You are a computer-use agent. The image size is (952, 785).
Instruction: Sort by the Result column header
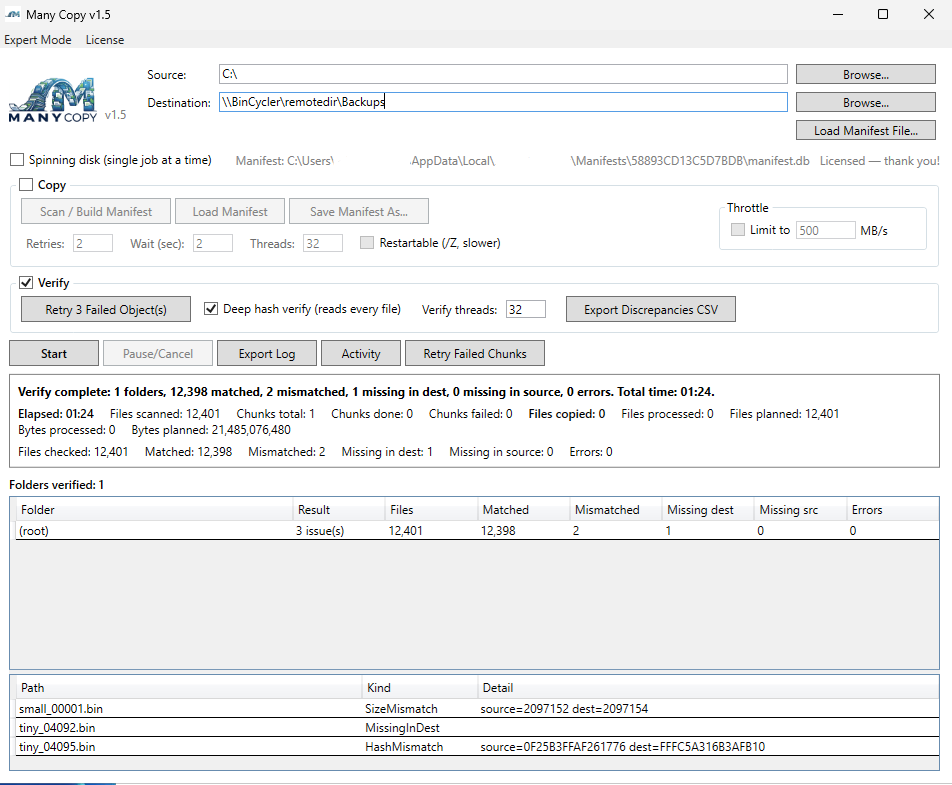point(339,510)
